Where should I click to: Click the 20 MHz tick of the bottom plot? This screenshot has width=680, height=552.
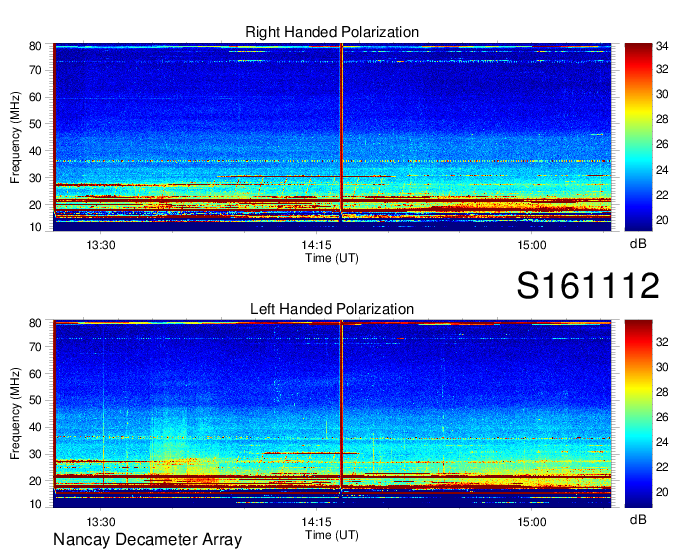click(x=35, y=481)
